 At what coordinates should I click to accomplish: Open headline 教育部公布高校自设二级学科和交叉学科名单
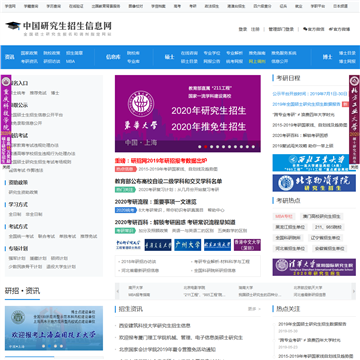click(168, 181)
